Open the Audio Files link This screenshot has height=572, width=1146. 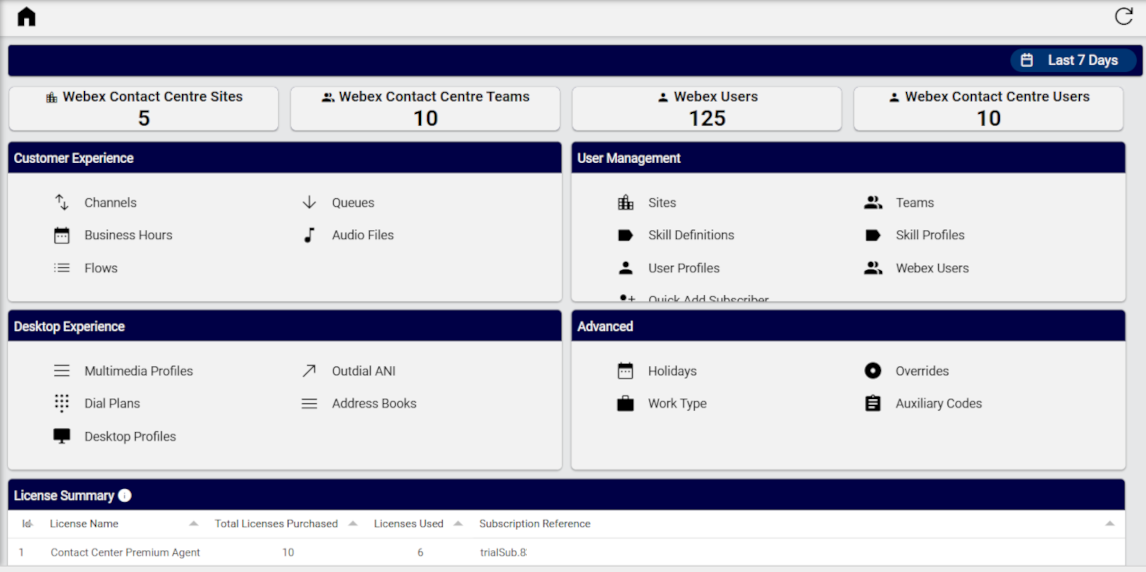pos(363,235)
